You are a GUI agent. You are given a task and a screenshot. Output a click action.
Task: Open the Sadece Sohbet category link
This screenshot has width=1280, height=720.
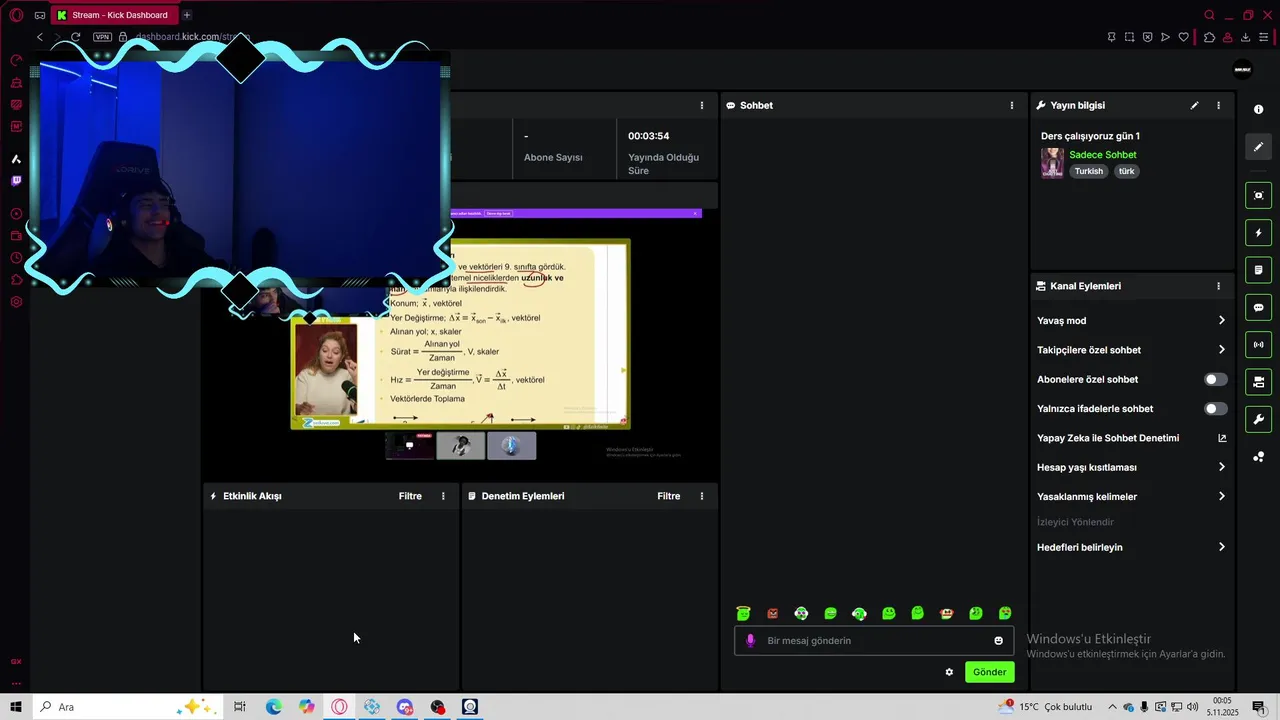point(1102,155)
